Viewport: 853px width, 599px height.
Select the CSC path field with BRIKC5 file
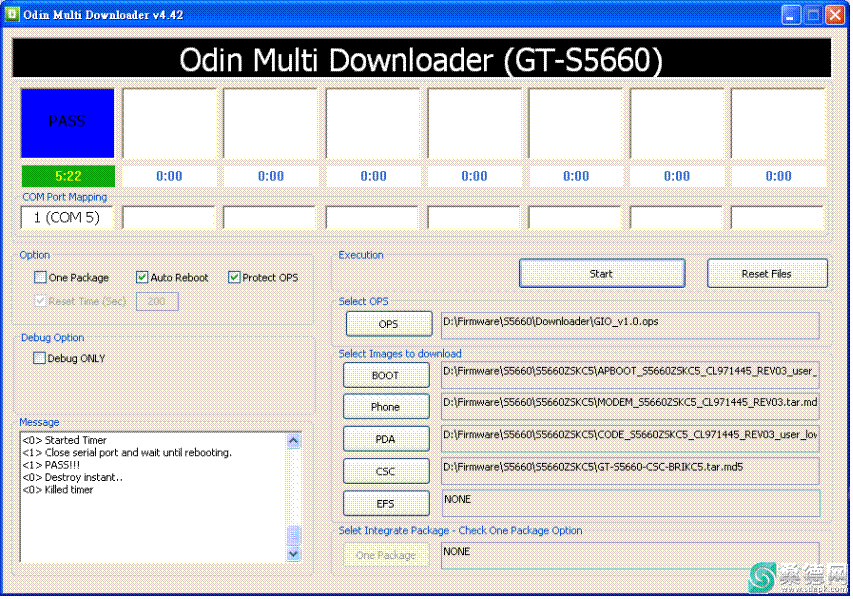(630, 471)
